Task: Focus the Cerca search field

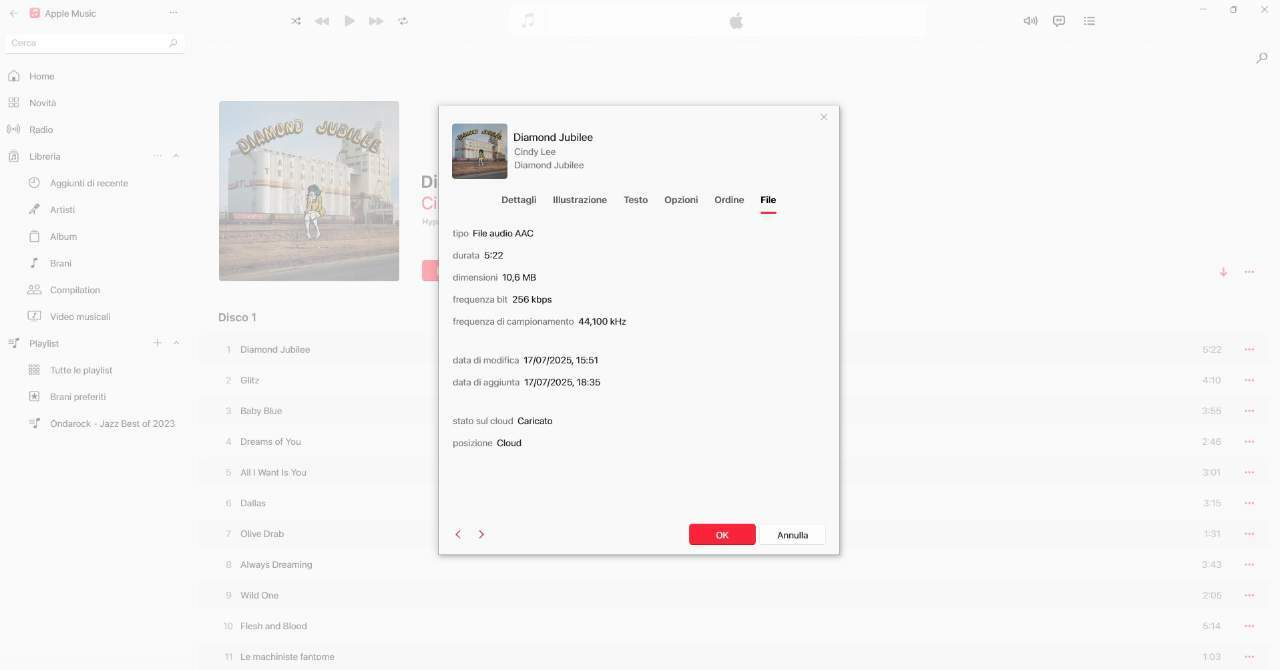Action: (95, 43)
